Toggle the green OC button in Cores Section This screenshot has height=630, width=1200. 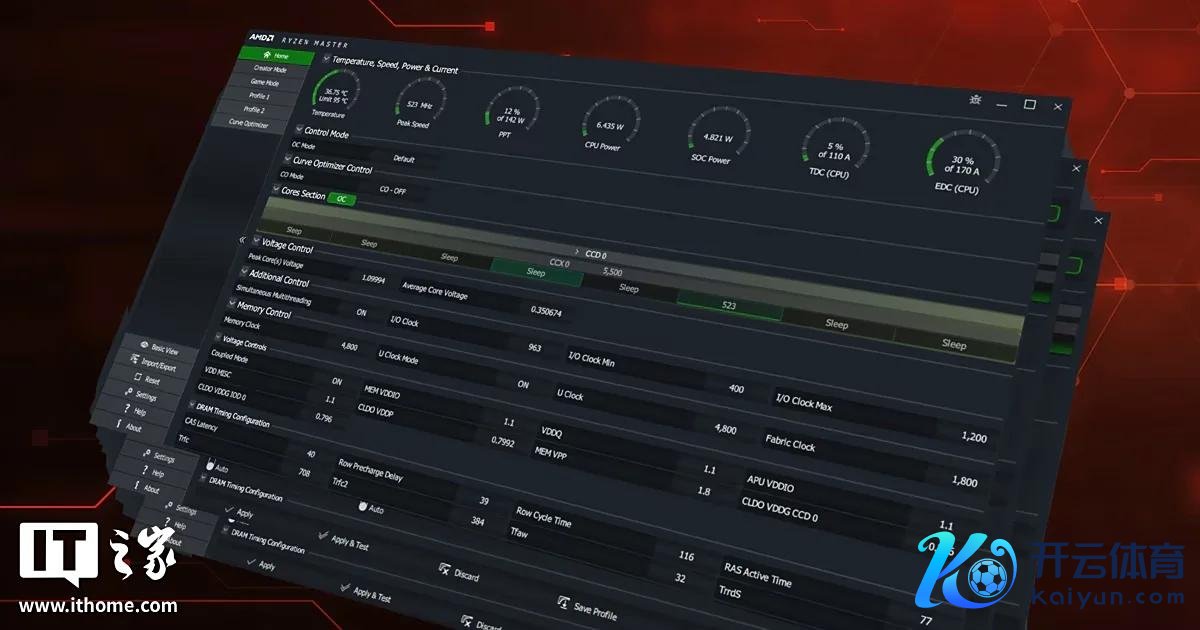pos(341,199)
